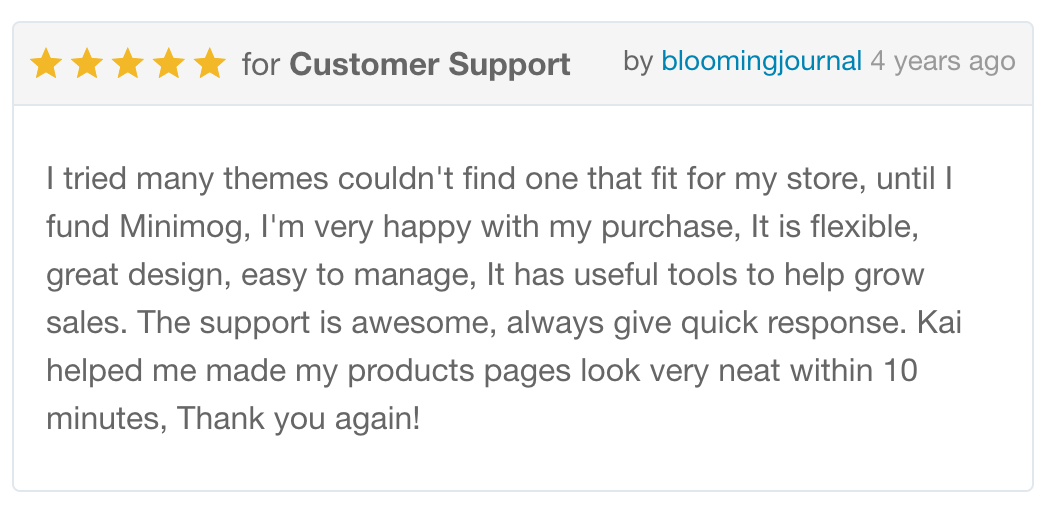Open the bloomingjournal reviewer profile link
This screenshot has height=508, width=1042.
pyautogui.click(x=761, y=62)
